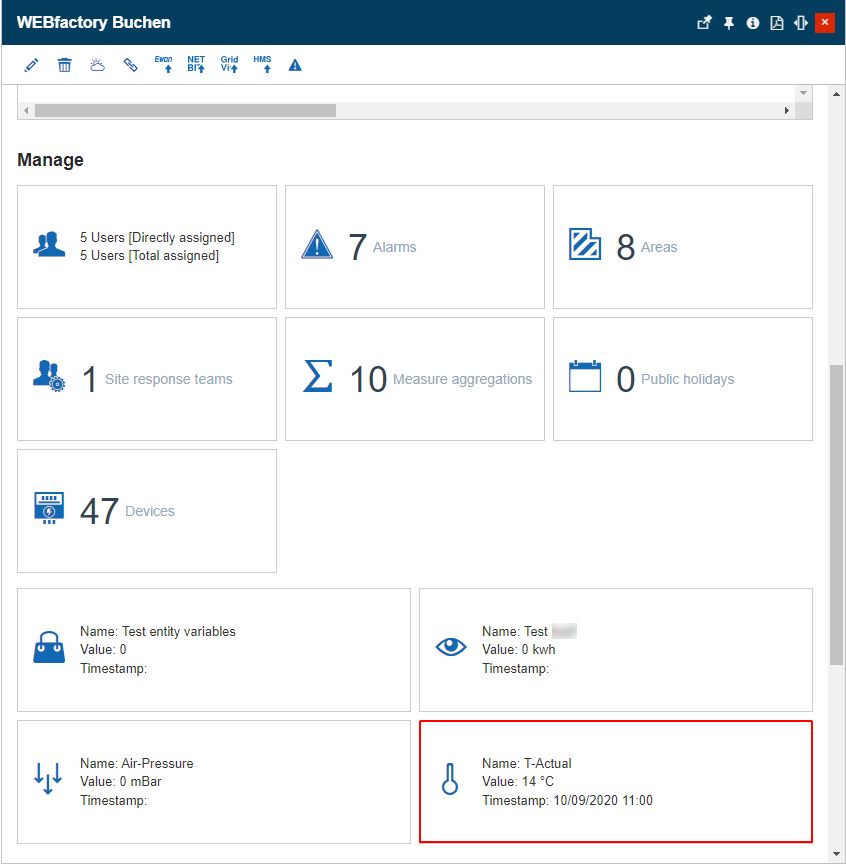The image size is (846, 866).
Task: Export to PDF from header icon
Action: pos(777,23)
